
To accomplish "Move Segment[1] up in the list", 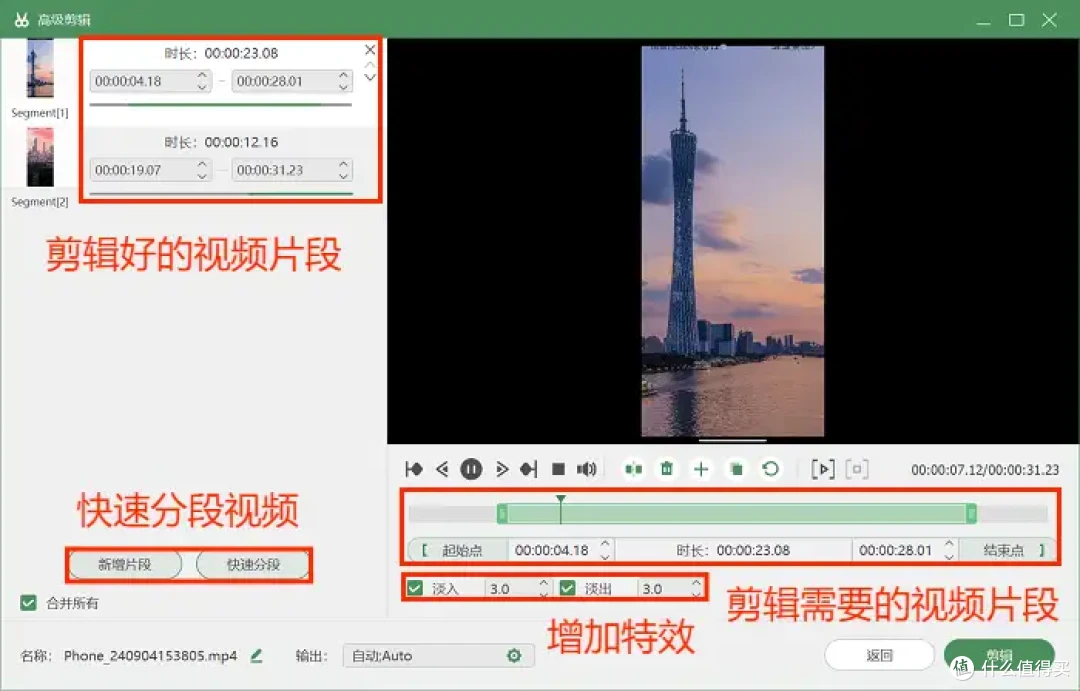I will coord(370,65).
